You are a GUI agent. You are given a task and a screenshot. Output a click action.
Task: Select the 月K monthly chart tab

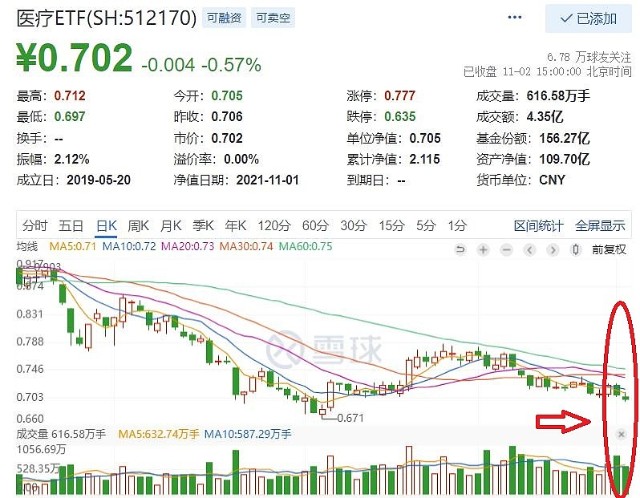pos(171,225)
